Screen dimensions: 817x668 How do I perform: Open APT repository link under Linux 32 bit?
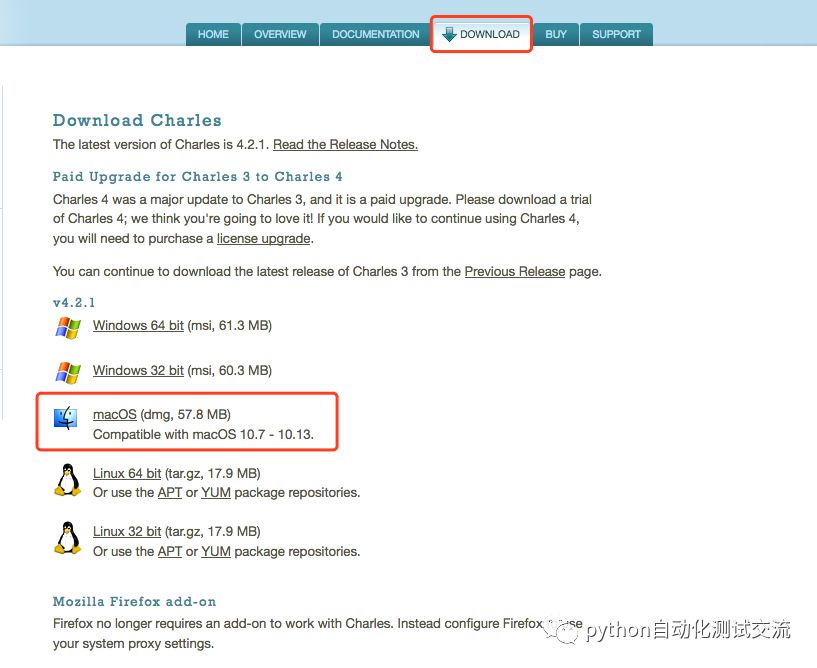(x=170, y=551)
